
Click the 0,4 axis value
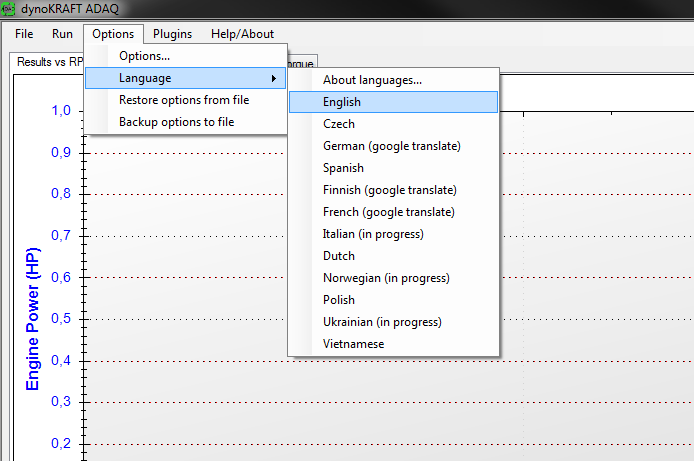(x=61, y=360)
